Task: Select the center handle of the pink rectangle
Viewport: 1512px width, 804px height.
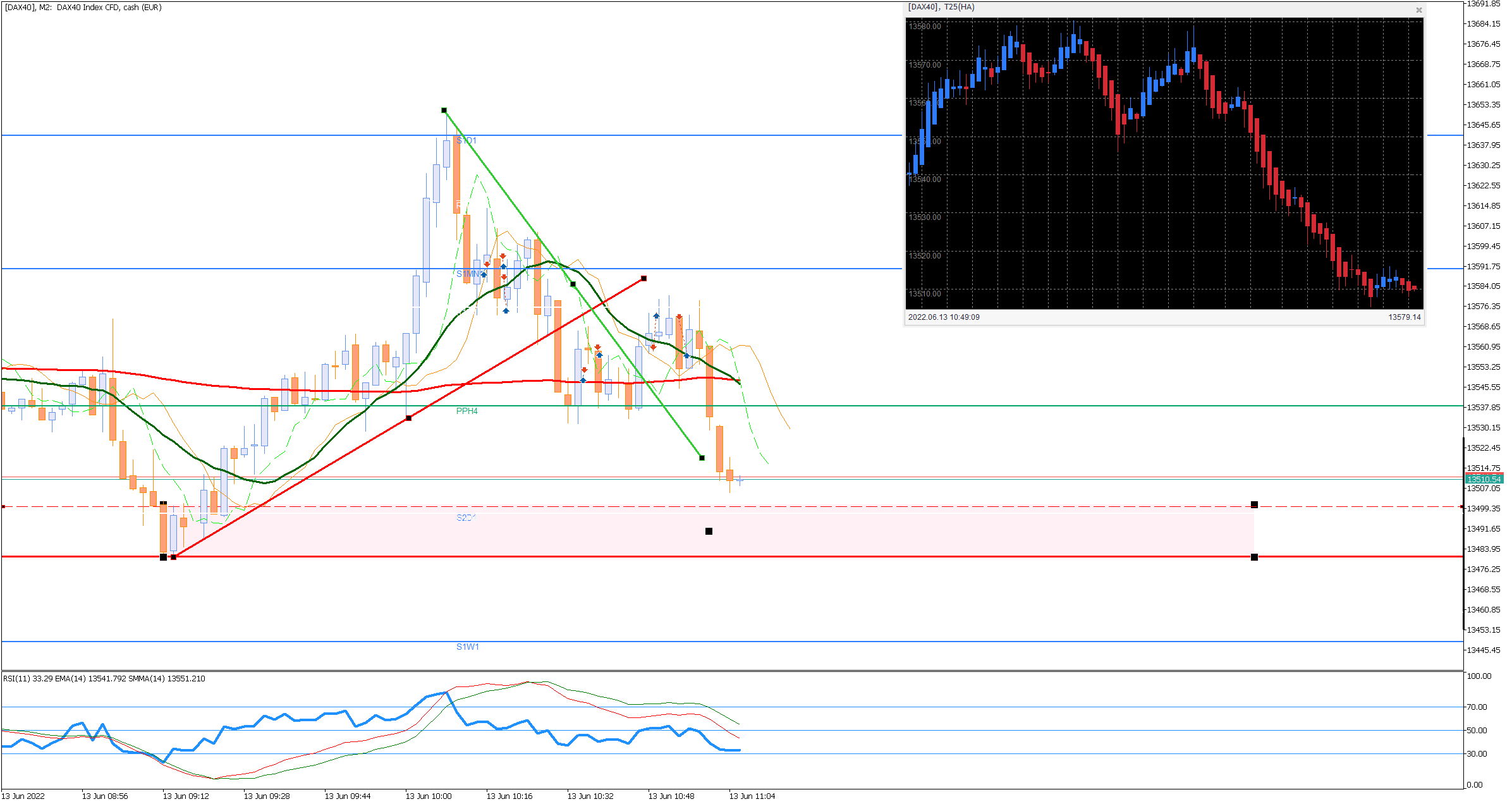Action: point(709,531)
